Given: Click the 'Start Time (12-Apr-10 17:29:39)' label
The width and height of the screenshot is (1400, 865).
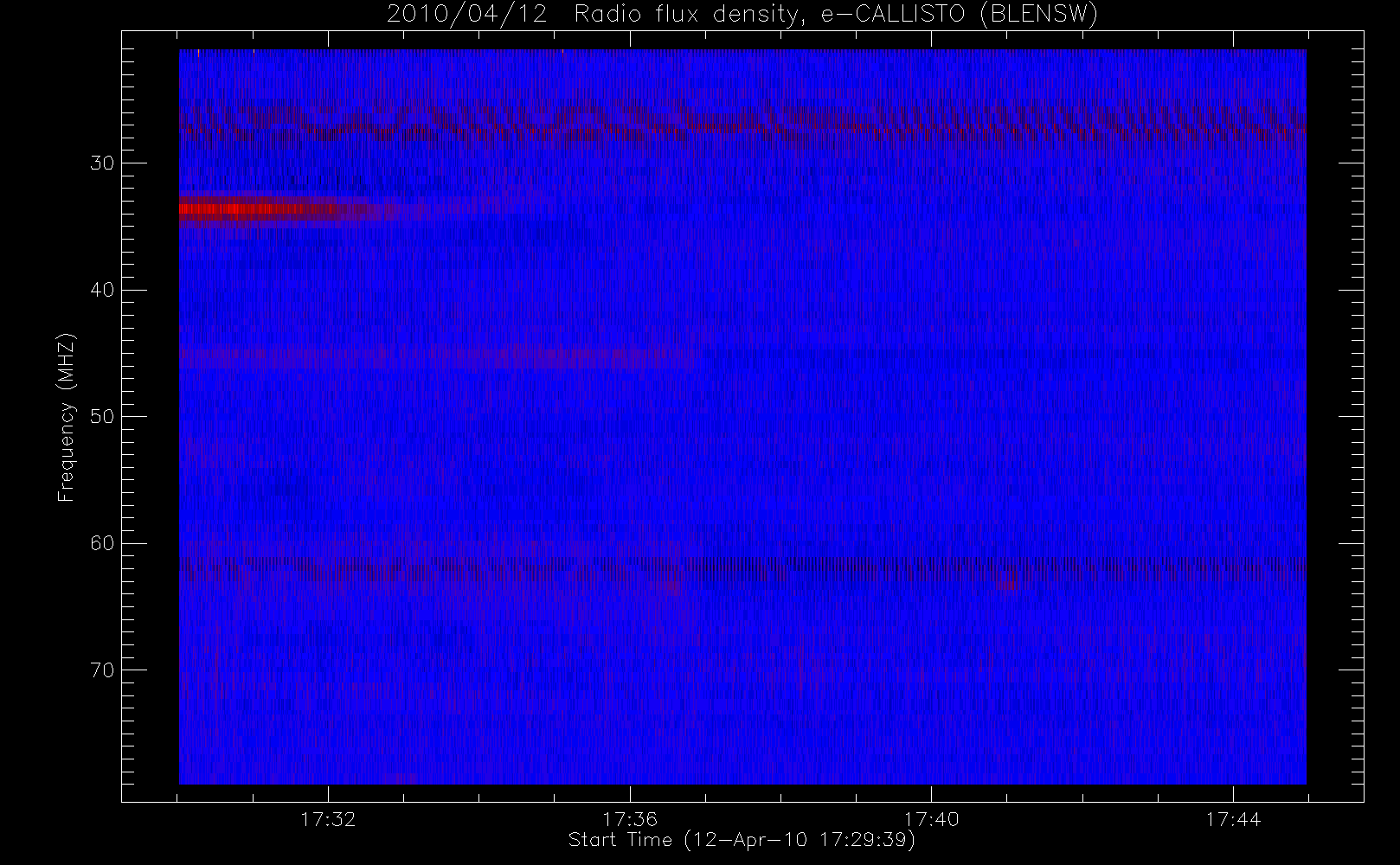Looking at the screenshot, I should pyautogui.click(x=742, y=840).
